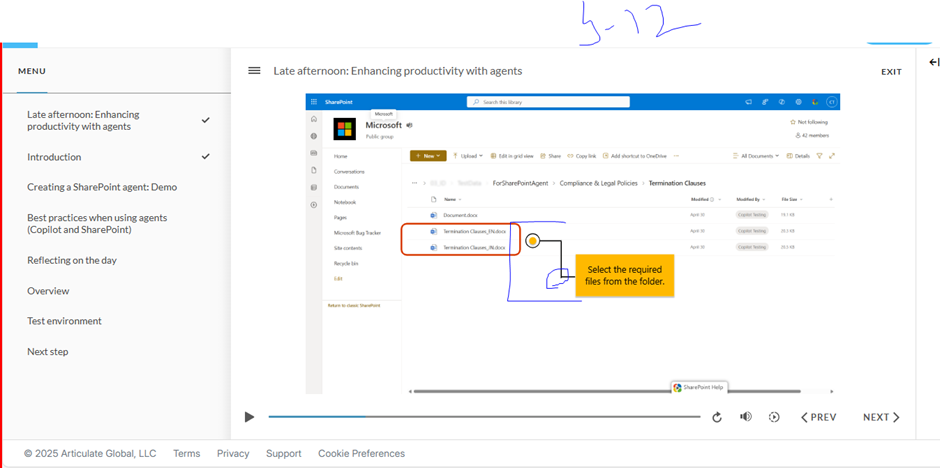Select the MENU tab
Image resolution: width=940 pixels, height=468 pixels.
[x=32, y=71]
